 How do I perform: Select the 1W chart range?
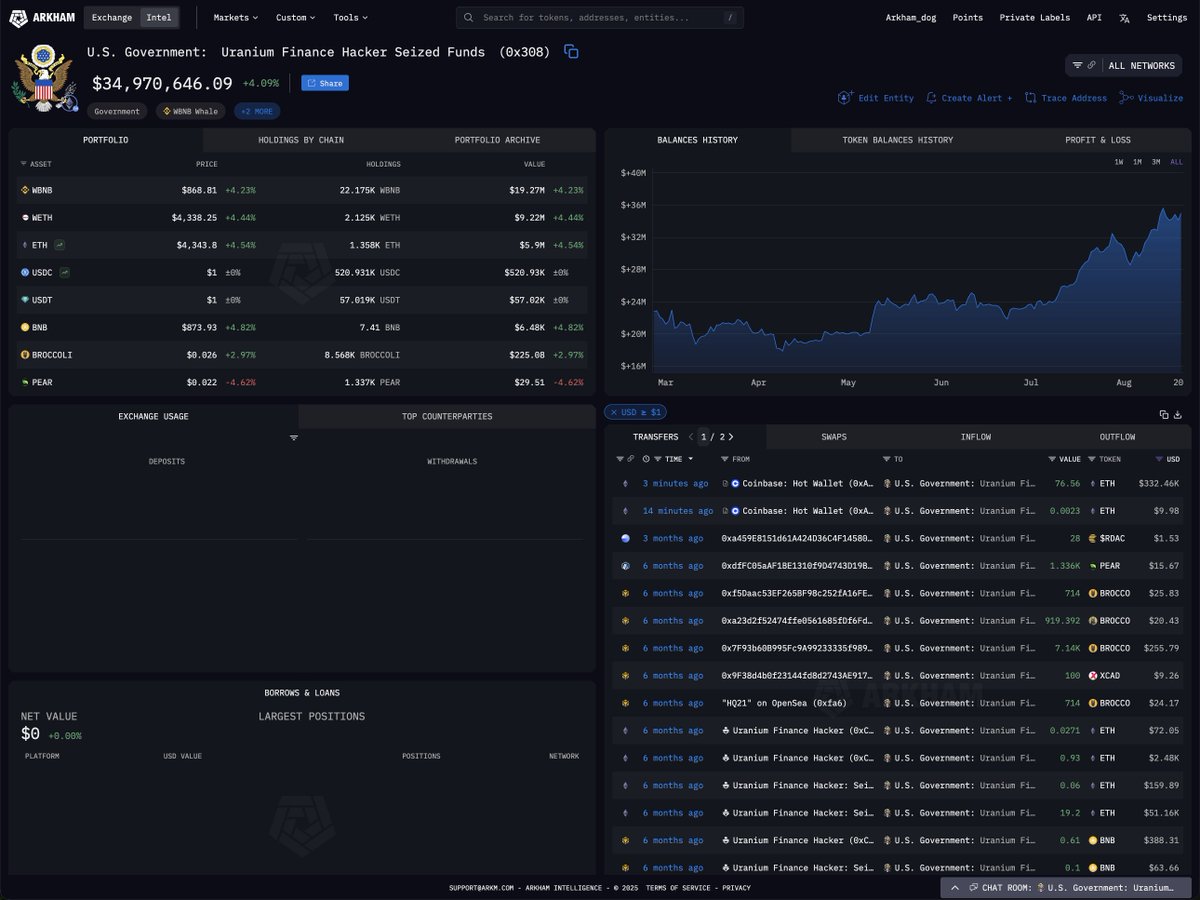tap(1118, 162)
